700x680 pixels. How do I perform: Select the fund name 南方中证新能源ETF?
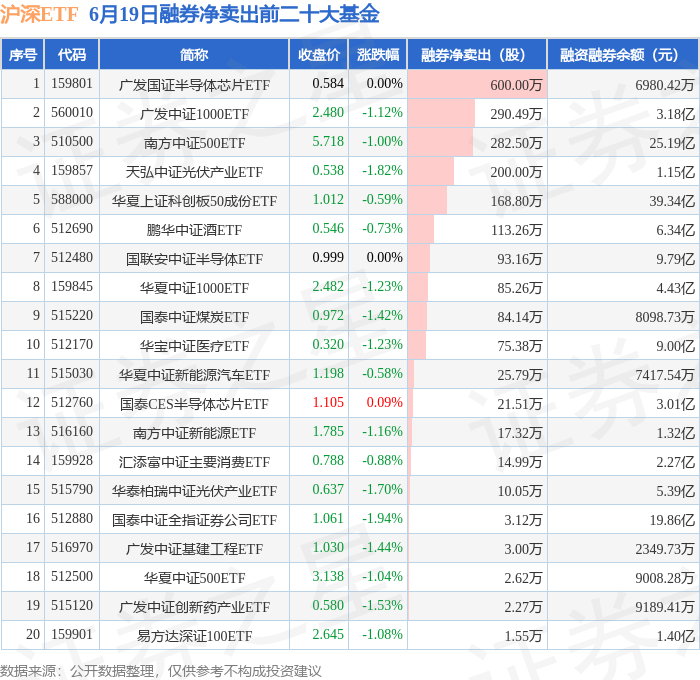(194, 433)
